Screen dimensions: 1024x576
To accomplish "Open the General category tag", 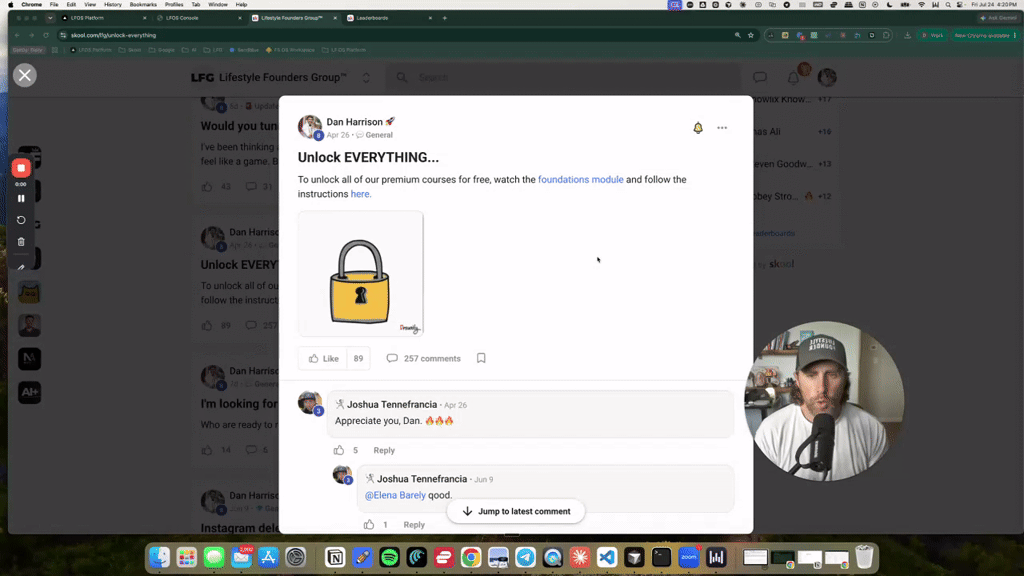I will click(x=379, y=135).
